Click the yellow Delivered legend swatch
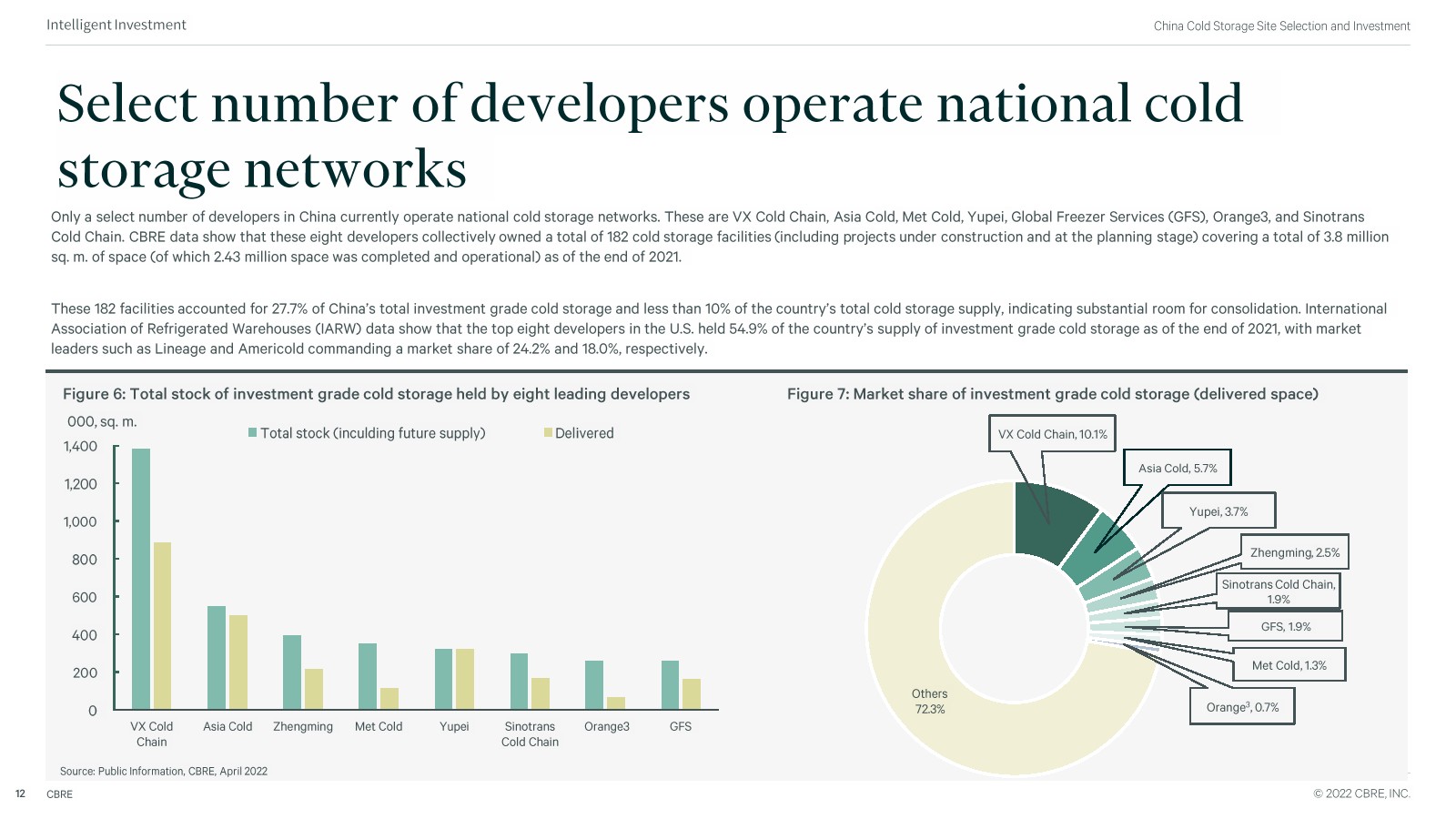Viewport: 1456px width, 819px height. [x=548, y=433]
